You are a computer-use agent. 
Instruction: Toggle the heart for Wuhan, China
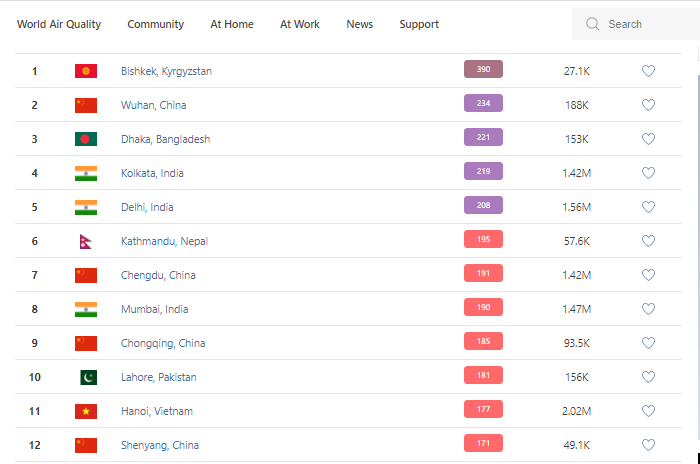click(648, 105)
